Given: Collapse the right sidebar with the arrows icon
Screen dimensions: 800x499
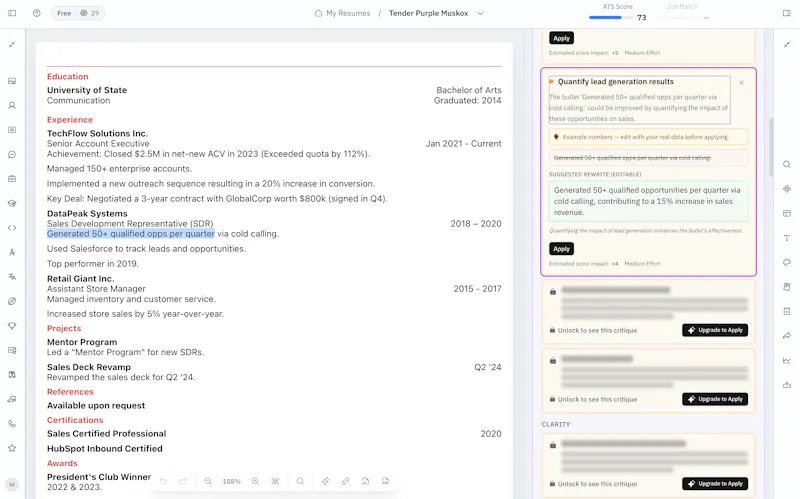Looking at the screenshot, I should pos(787,44).
